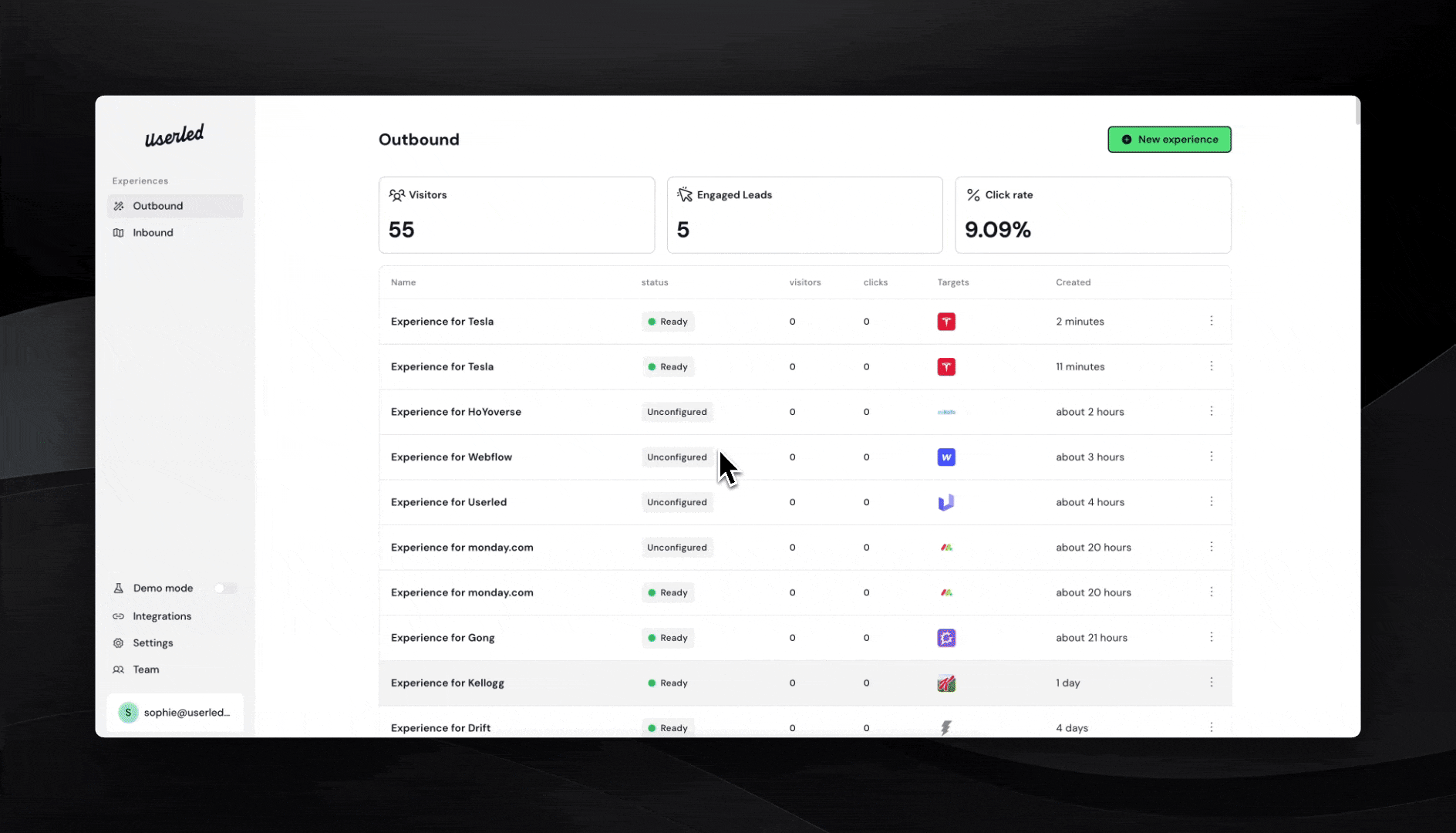Click the Name column header

tap(403, 282)
